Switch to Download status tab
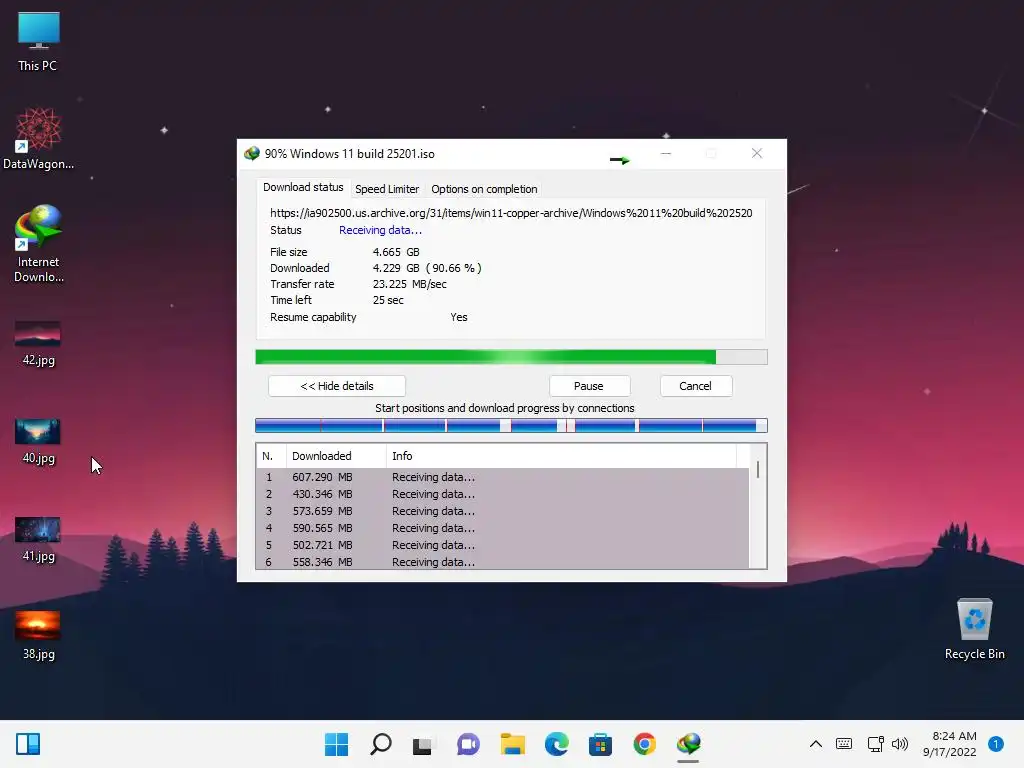 [303, 187]
